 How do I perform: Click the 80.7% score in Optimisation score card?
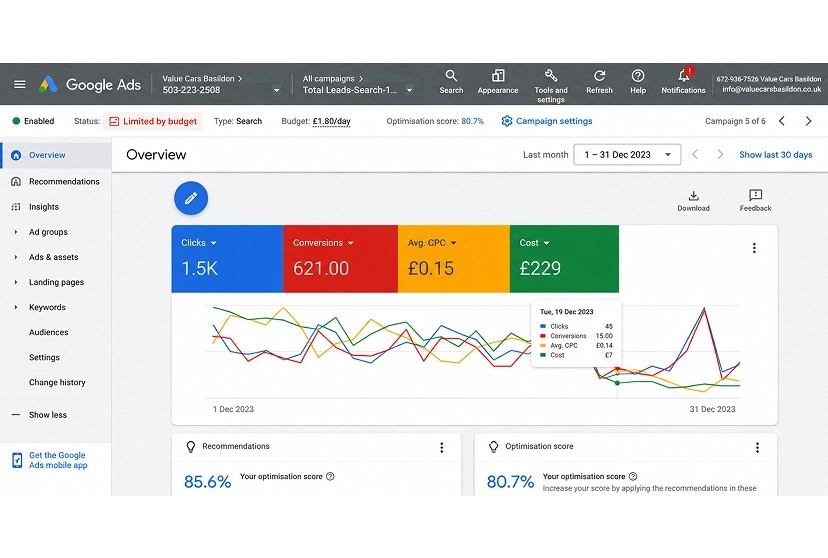510,481
